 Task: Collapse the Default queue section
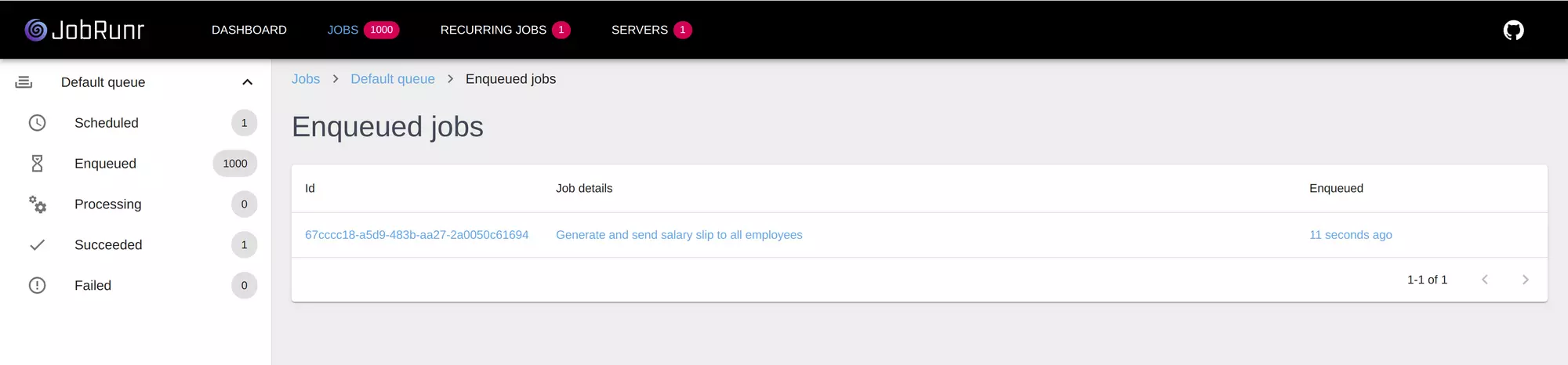(x=247, y=82)
